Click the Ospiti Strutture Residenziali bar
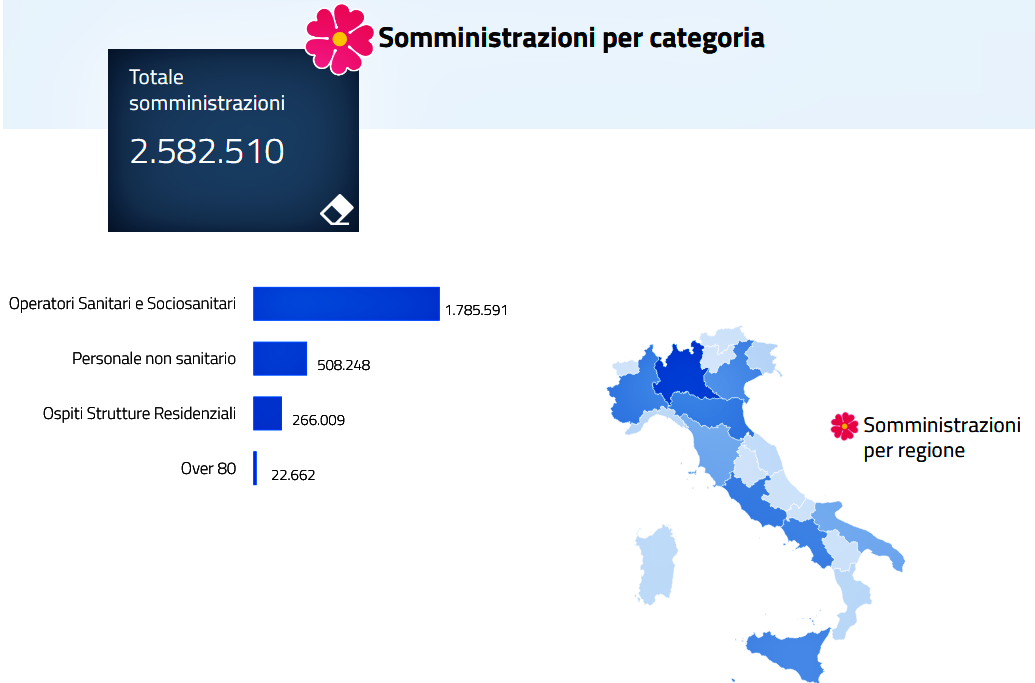Screen dimensions: 1035x683 (x=267, y=414)
